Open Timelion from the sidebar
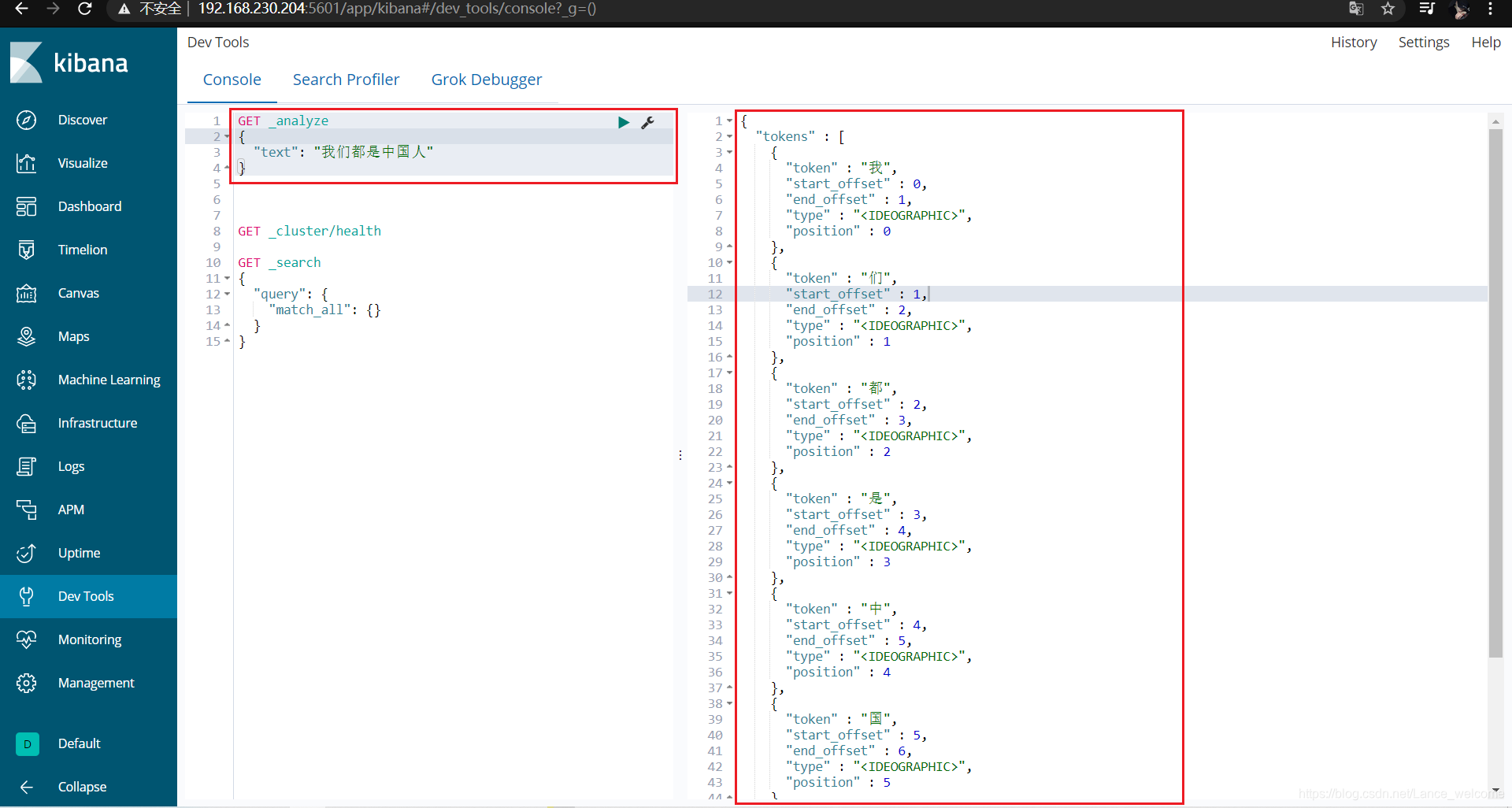Screen dimensions: 1512x808 pos(82,250)
